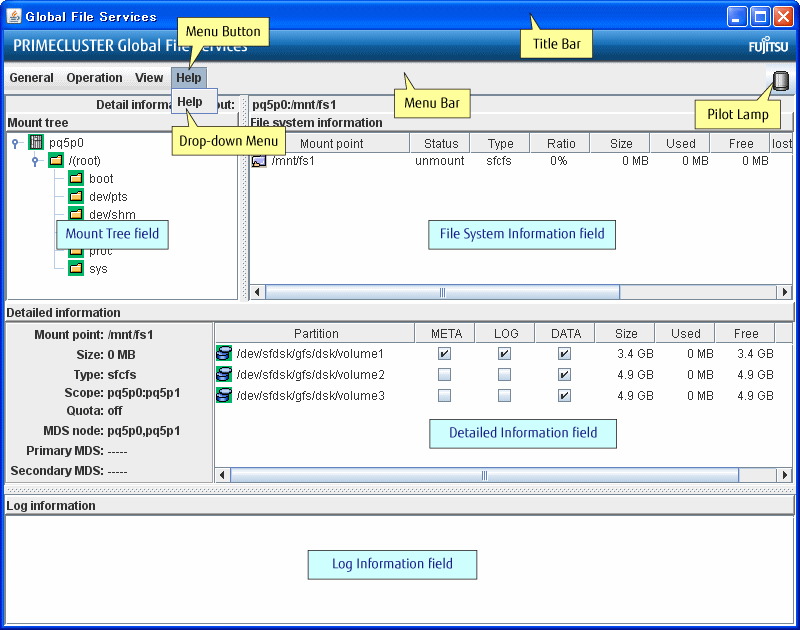The height and width of the screenshot is (630, 800).
Task: Toggle LOG checkbox for volume3
Action: (504, 396)
